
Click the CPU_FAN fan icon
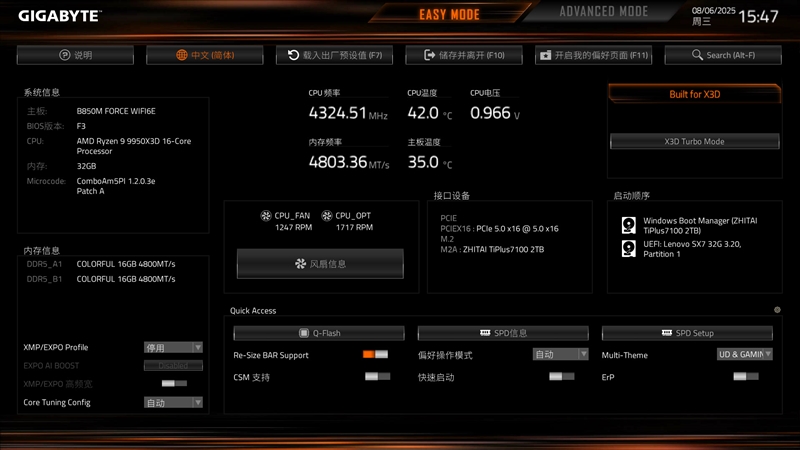pos(266,215)
